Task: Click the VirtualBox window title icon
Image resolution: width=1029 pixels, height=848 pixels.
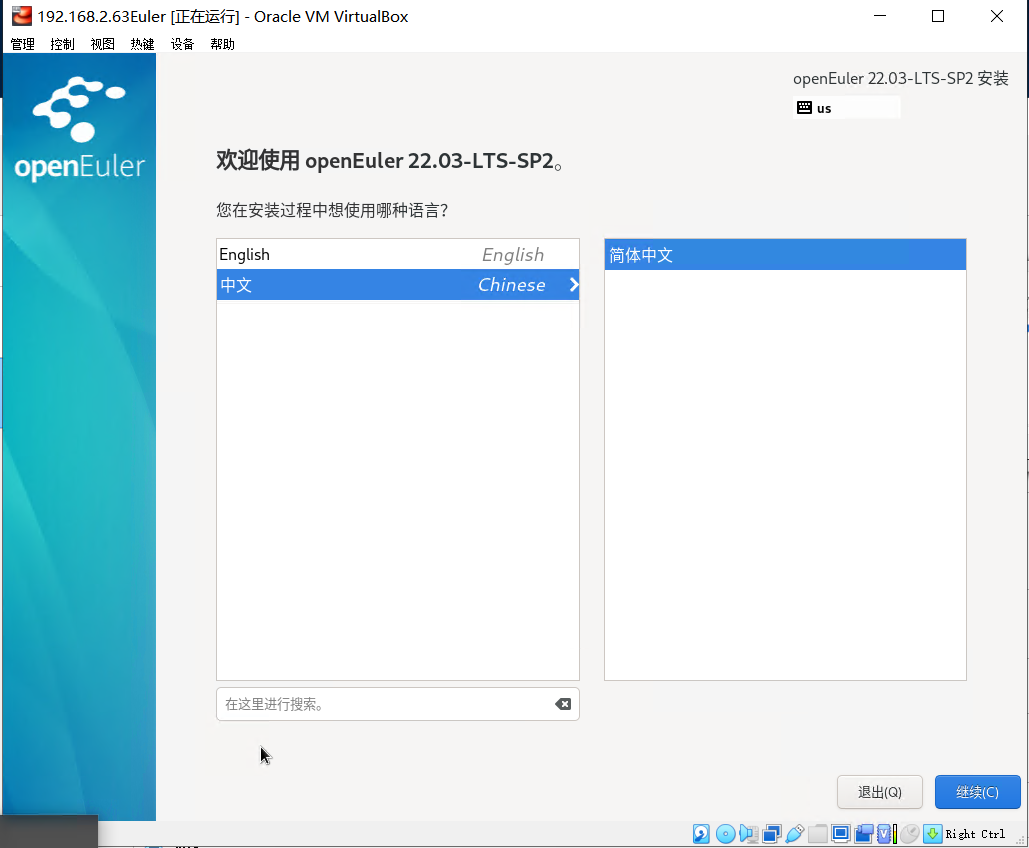Action: [22, 16]
